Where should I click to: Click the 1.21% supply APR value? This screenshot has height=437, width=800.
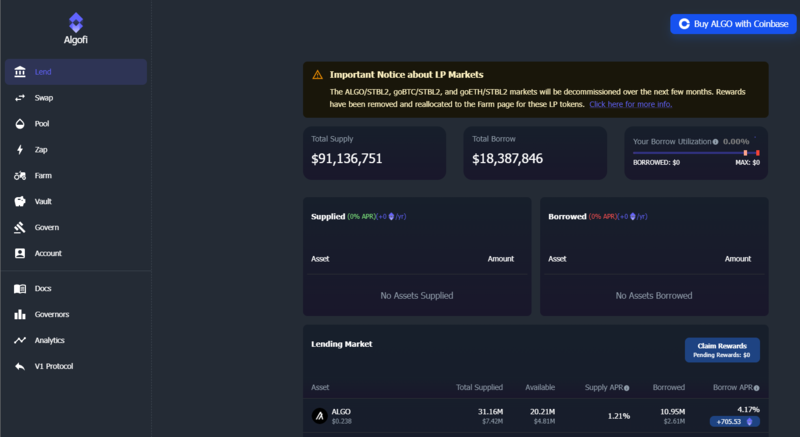618,417
